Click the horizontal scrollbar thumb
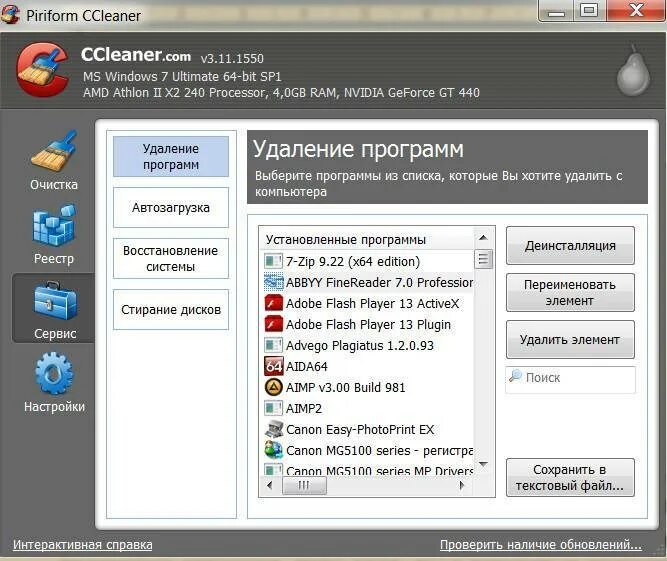 coord(304,485)
